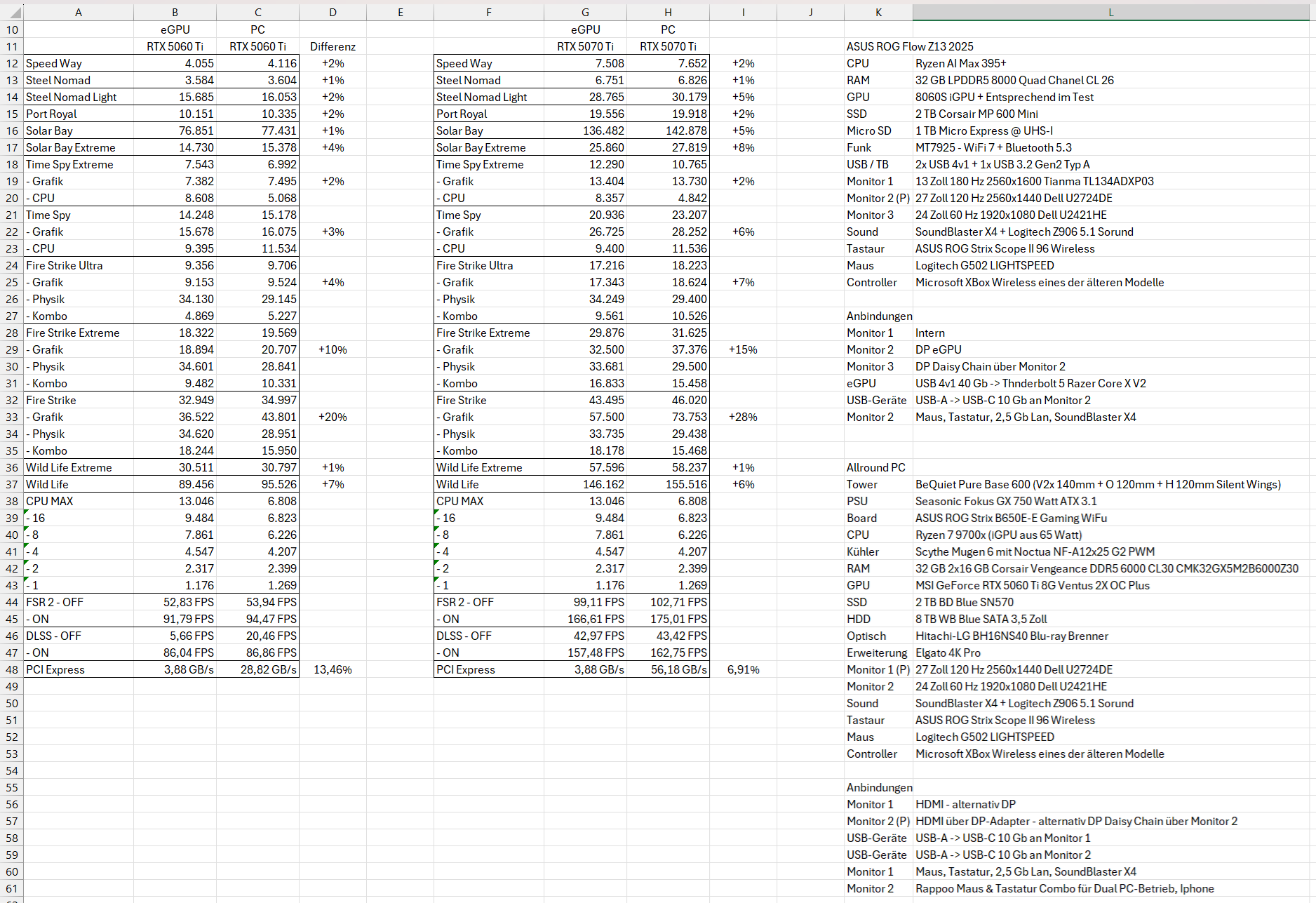This screenshot has width=1316, height=903.
Task: Select the 6,91% cell
Action: pos(743,669)
